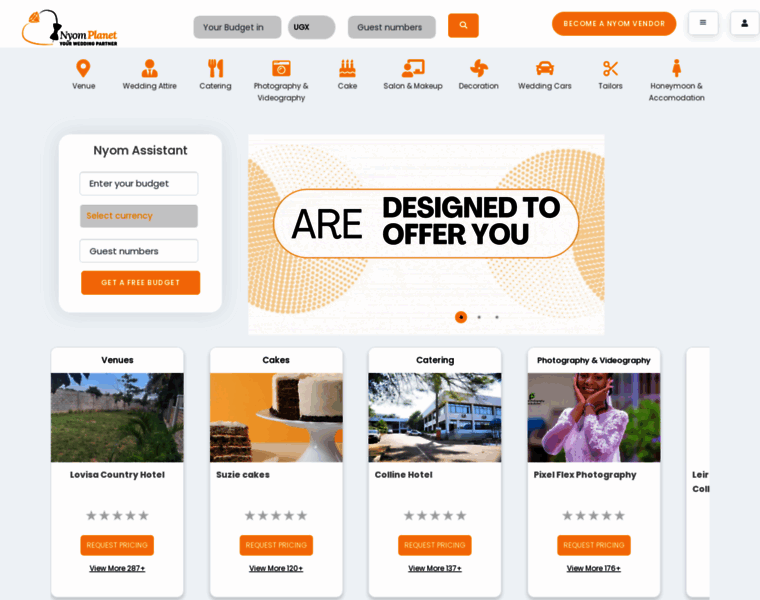Open View More 137+ catering link
760x600 pixels.
pyautogui.click(x=434, y=568)
